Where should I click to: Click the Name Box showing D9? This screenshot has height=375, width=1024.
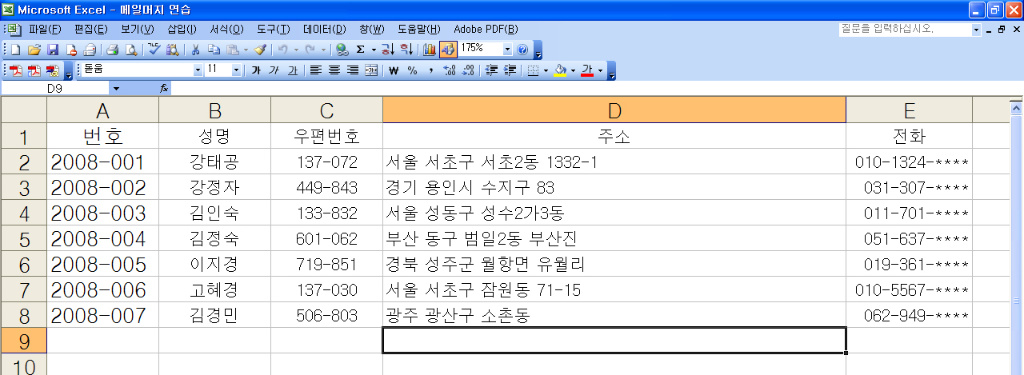[56, 88]
